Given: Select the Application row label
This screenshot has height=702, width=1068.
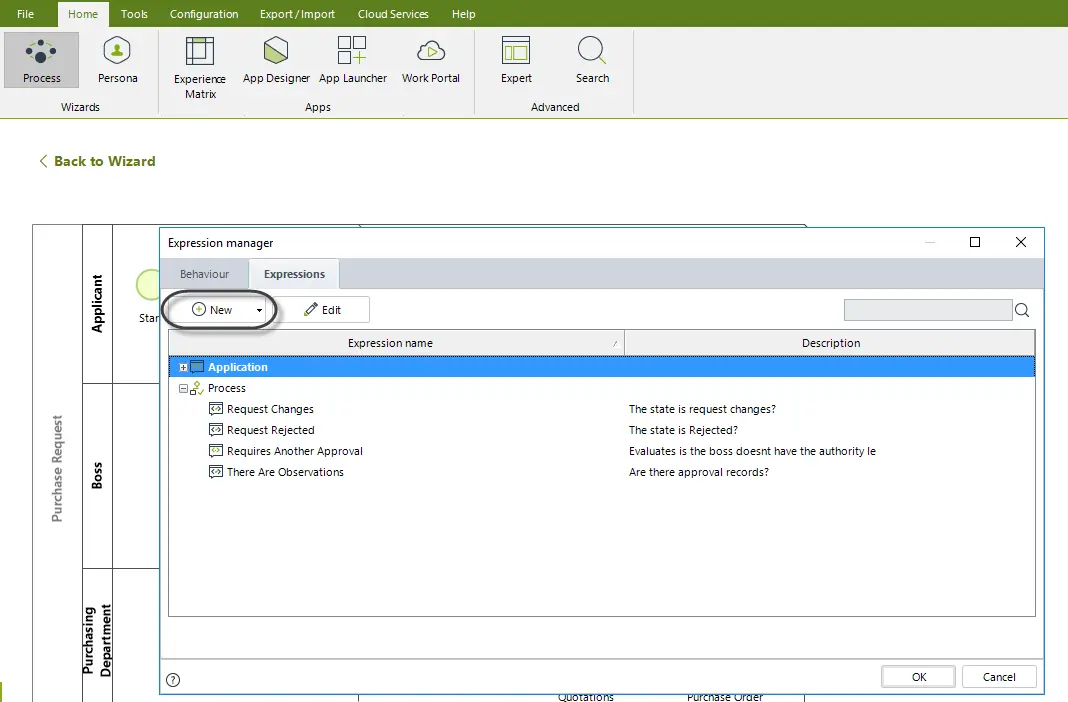Looking at the screenshot, I should [x=238, y=367].
